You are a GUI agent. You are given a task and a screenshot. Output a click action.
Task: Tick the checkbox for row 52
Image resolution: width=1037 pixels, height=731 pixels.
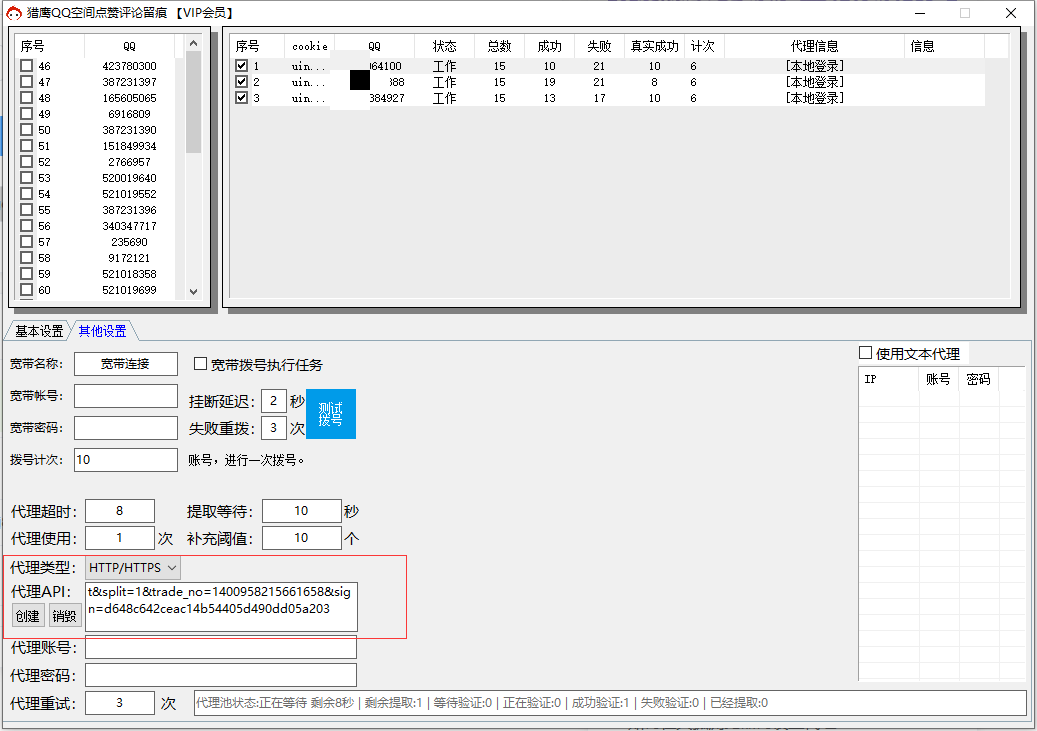point(26,161)
